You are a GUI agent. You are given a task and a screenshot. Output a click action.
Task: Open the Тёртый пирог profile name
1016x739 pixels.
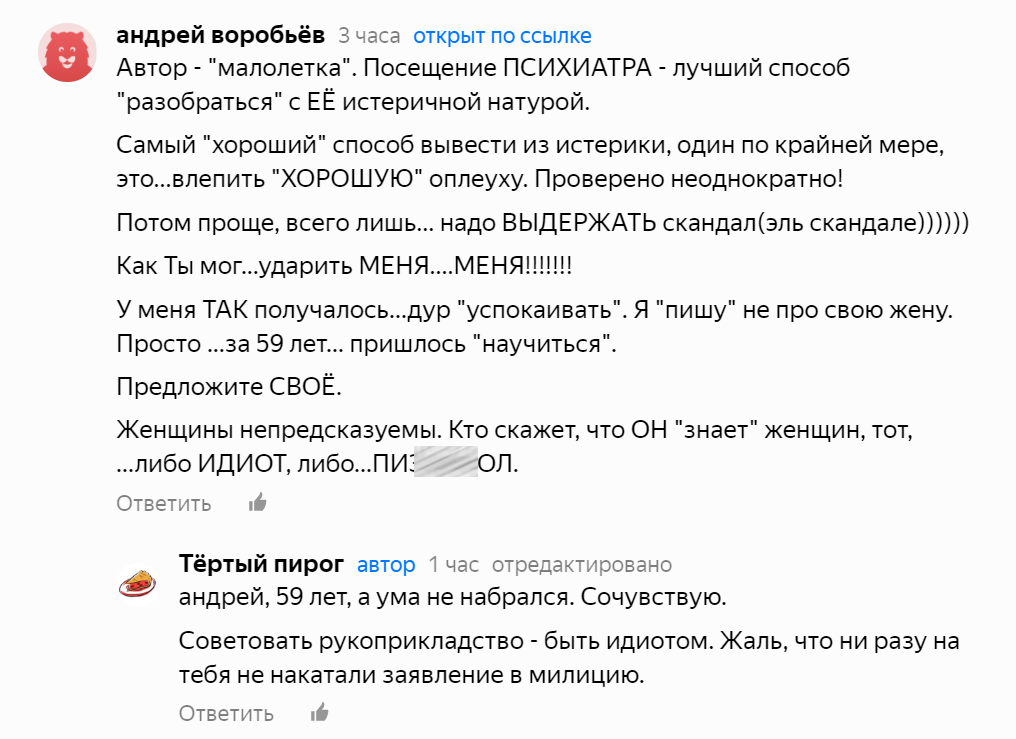261,563
